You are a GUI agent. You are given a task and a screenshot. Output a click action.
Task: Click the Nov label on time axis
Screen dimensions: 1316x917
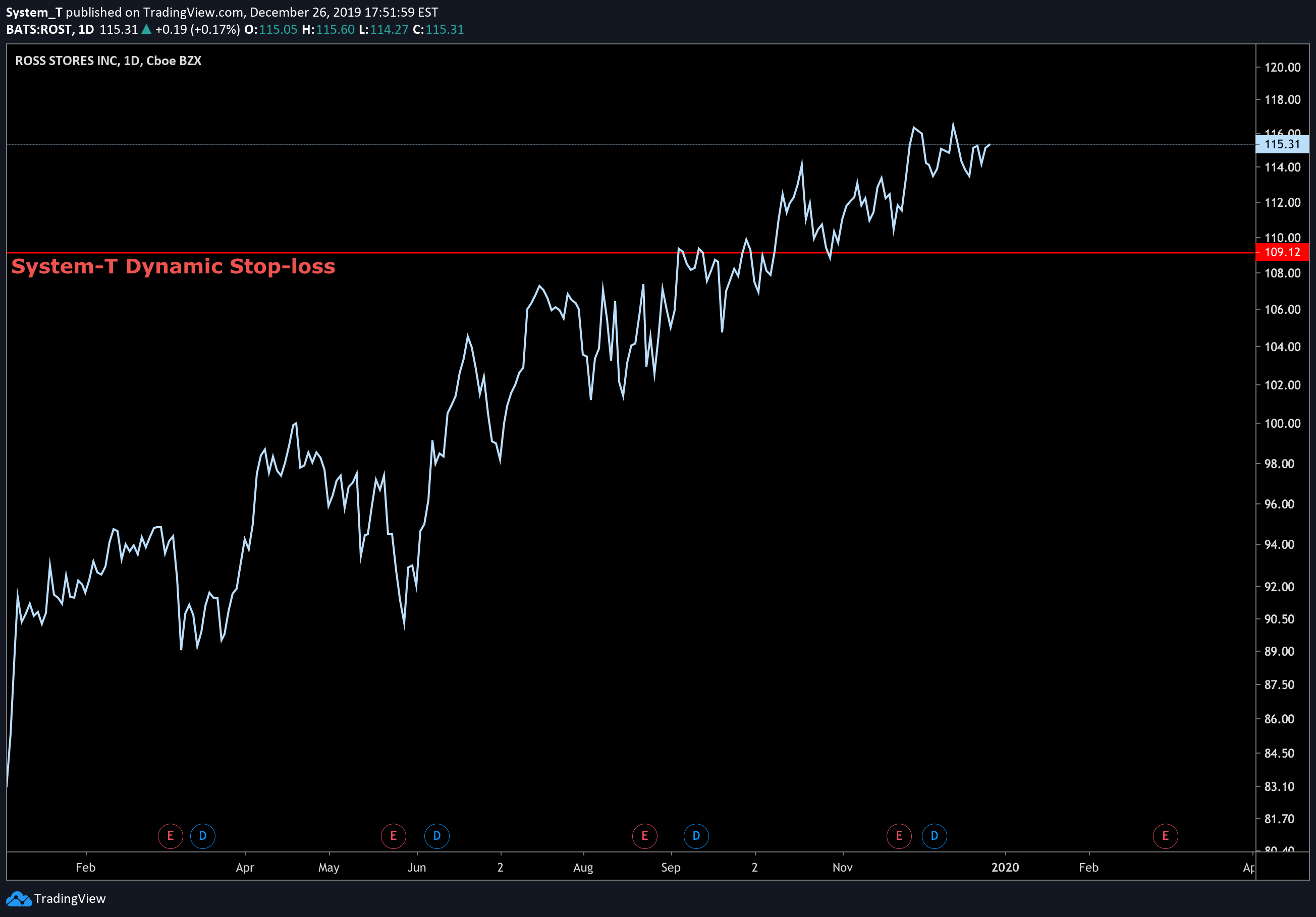tap(843, 867)
